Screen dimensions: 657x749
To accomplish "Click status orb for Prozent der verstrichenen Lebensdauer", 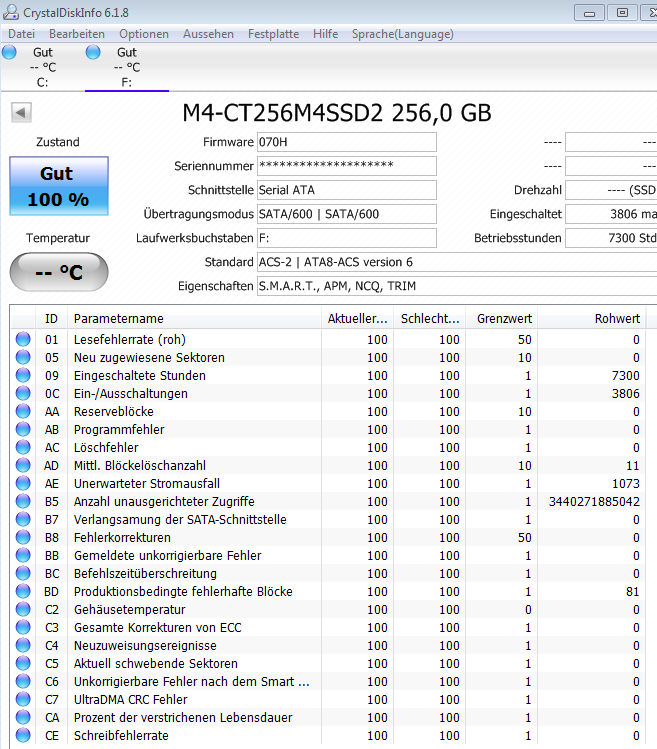I will pos(23,717).
